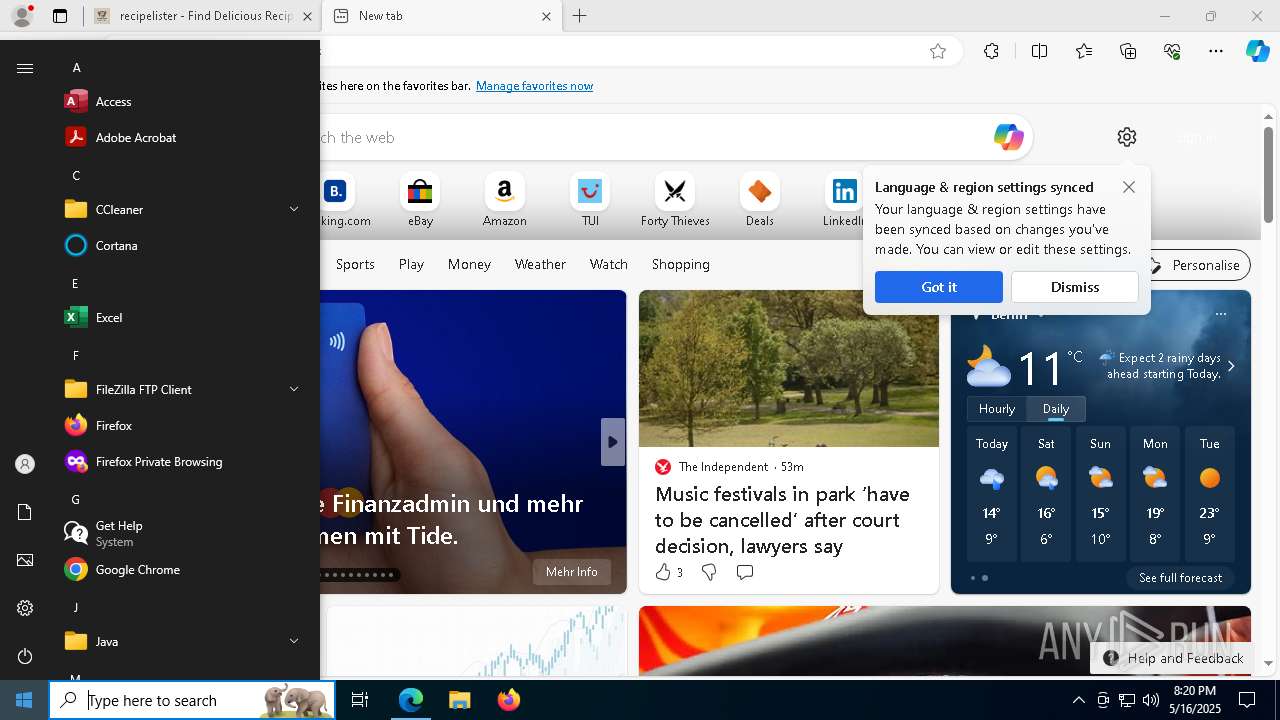Screen dimensions: 1280x720
Task: Switch weather card to Hourly
Action: click(997, 409)
